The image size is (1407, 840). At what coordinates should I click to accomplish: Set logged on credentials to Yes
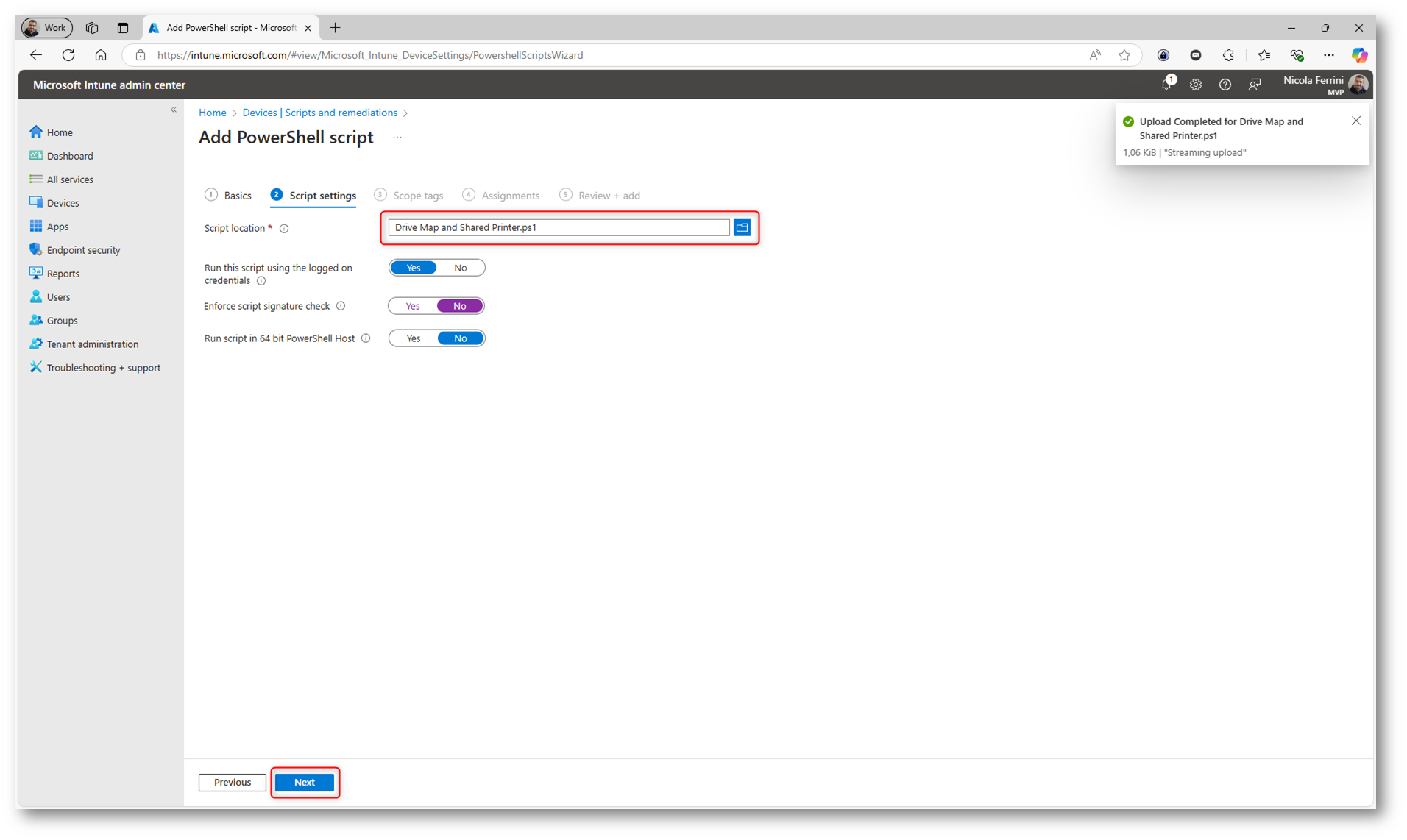[414, 268]
